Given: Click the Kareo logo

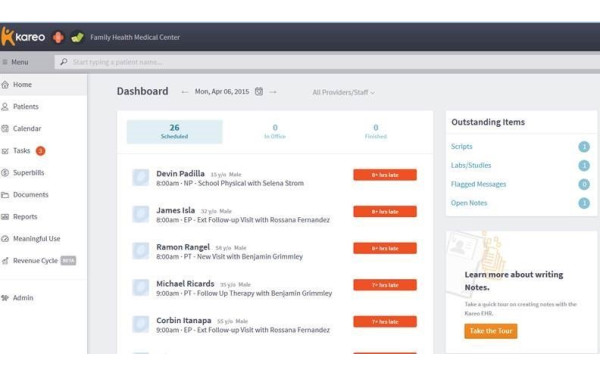Looking at the screenshot, I should [23, 37].
